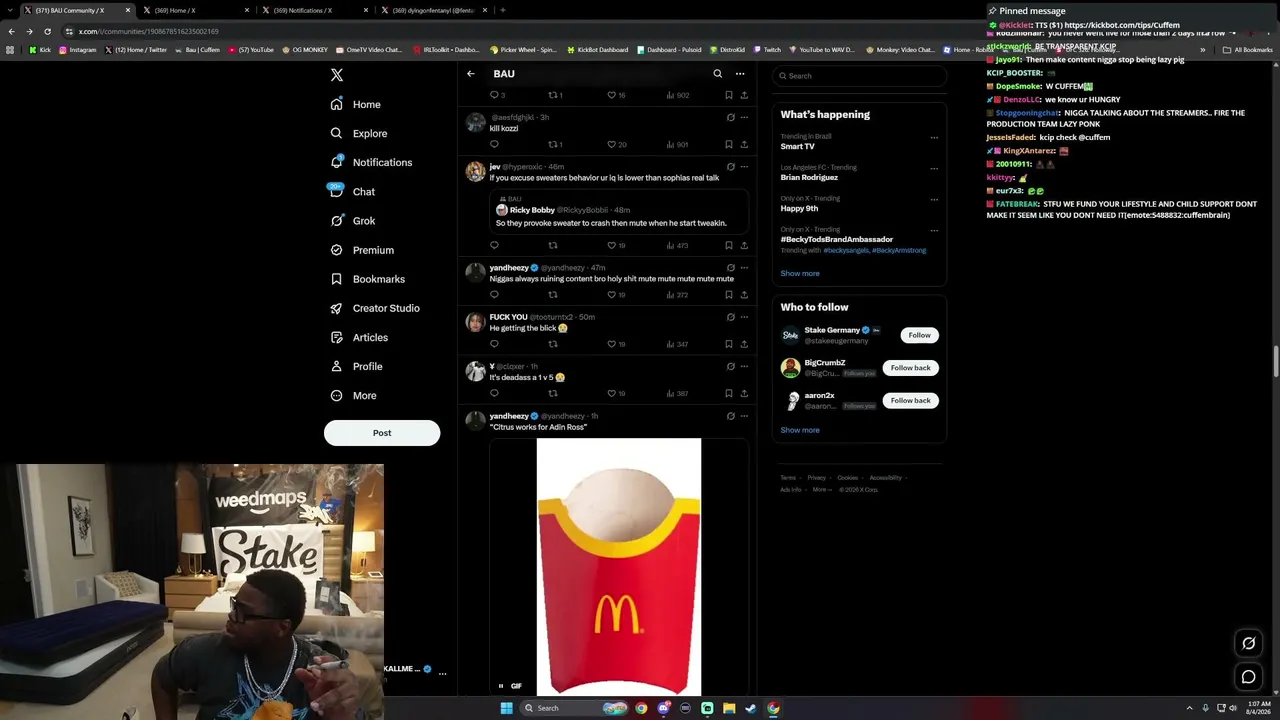Viewport: 1280px width, 720px height.
Task: Repost yandheezy's 'ruining content' post
Action: click(x=553, y=295)
